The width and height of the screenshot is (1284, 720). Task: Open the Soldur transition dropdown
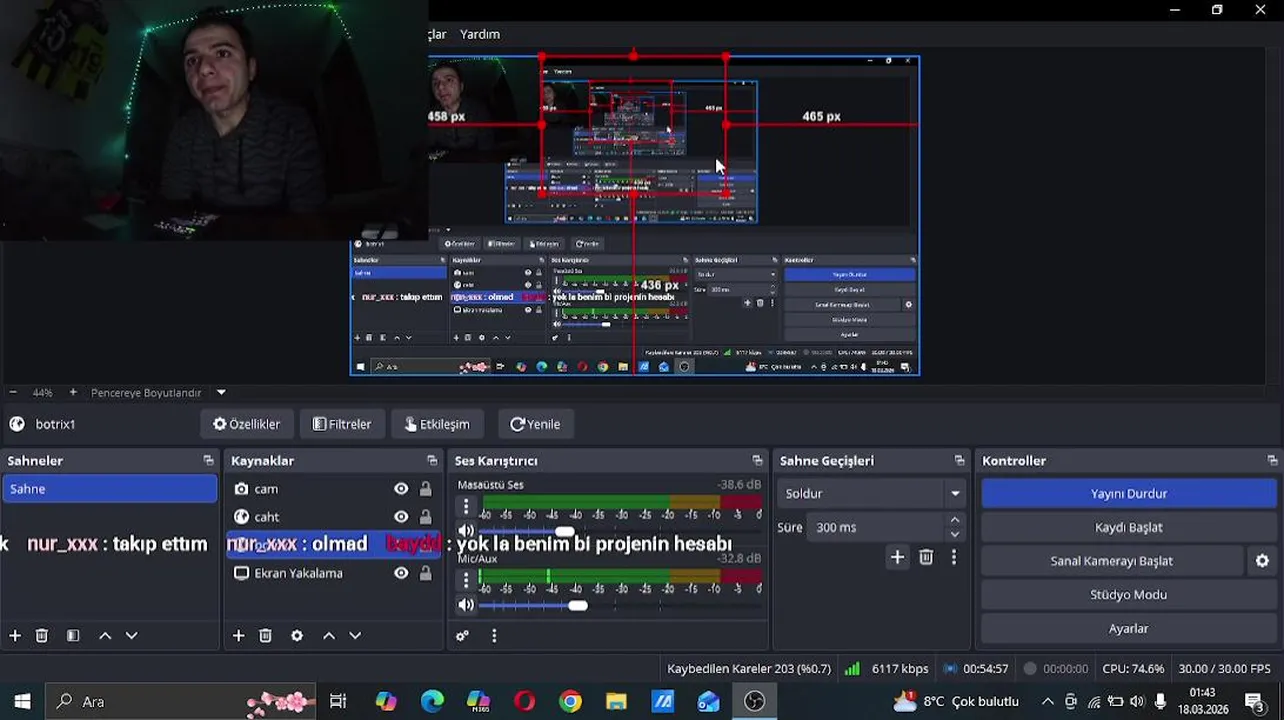click(x=872, y=493)
